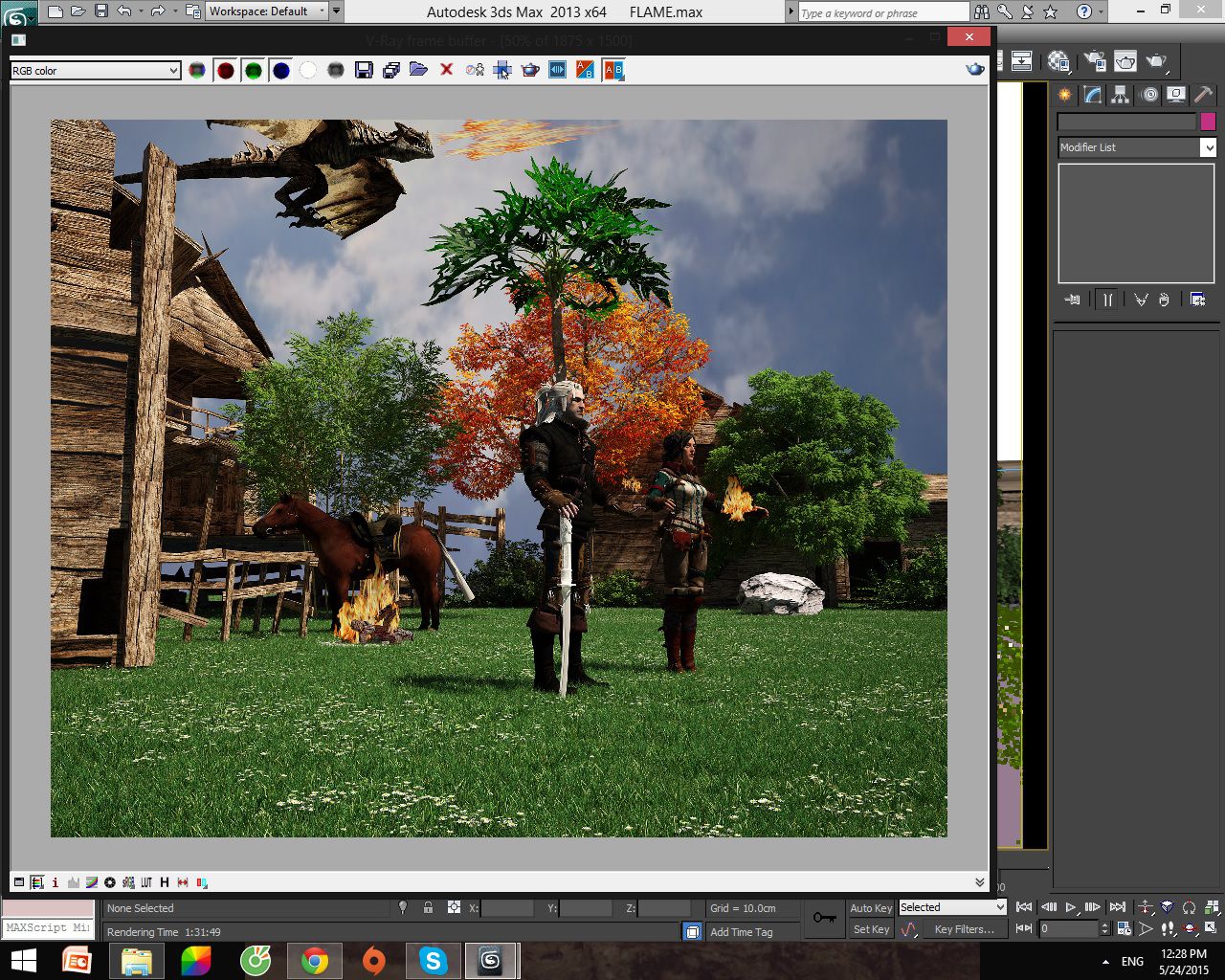1225x980 pixels.
Task: Open Skype from the Windows taskbar
Action: pyautogui.click(x=433, y=960)
